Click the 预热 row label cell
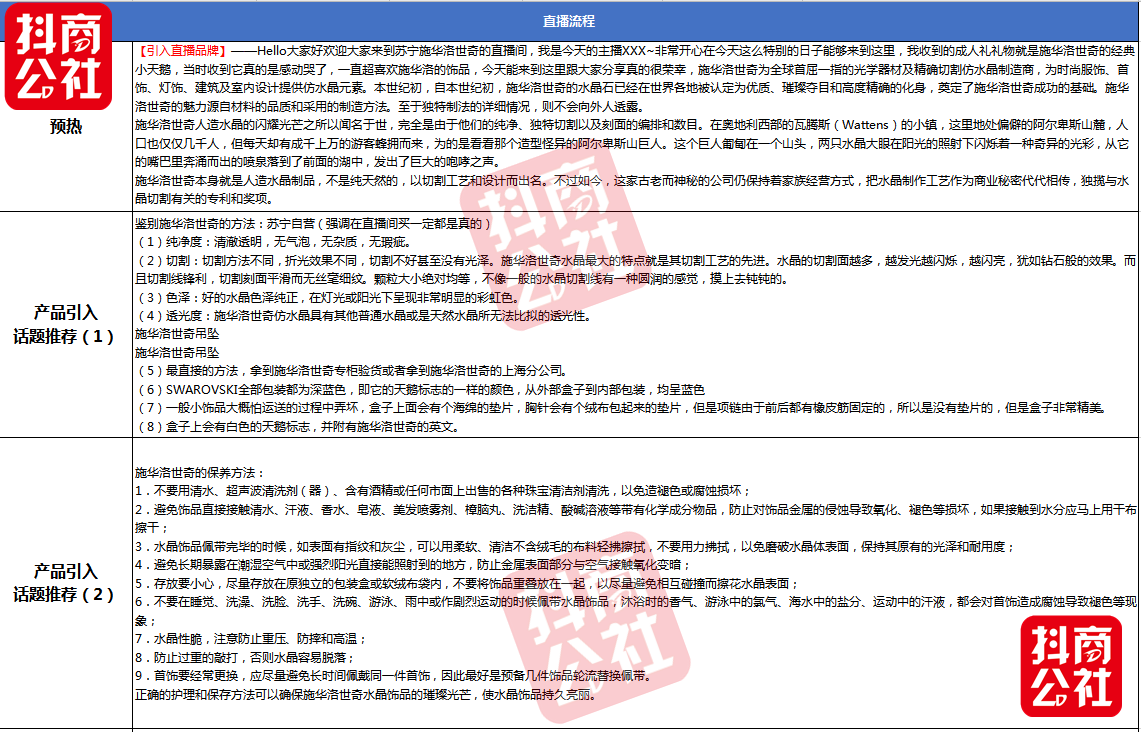This screenshot has width=1141, height=732. 66,126
